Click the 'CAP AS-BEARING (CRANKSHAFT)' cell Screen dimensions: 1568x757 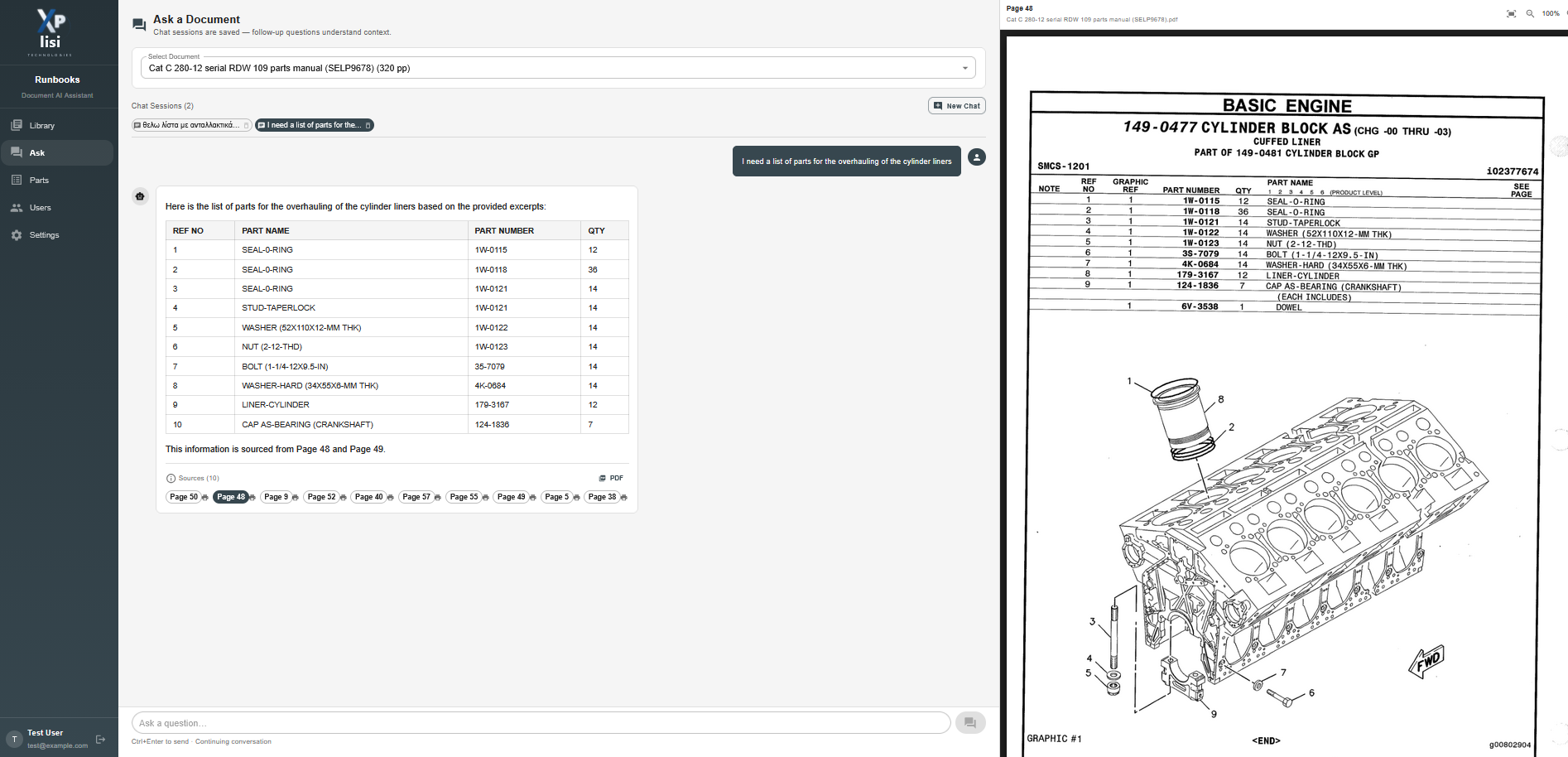pyautogui.click(x=352, y=425)
